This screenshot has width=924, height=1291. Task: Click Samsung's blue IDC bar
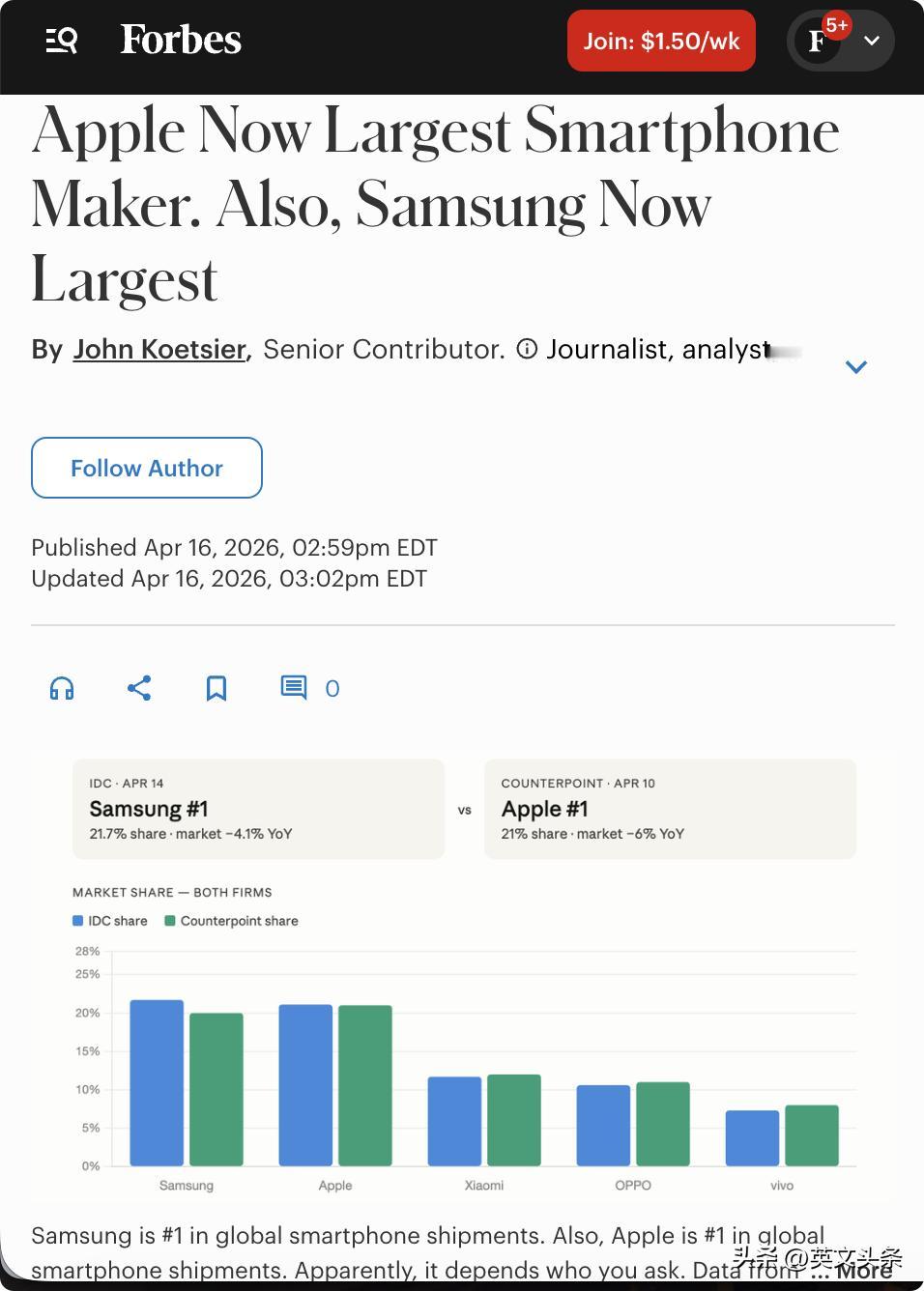[157, 1082]
